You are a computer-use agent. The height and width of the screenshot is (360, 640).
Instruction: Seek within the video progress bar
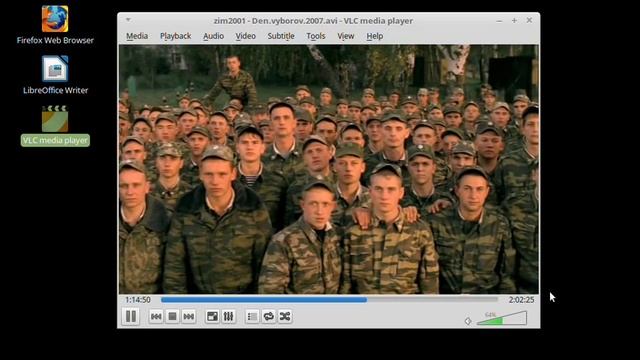point(329,300)
